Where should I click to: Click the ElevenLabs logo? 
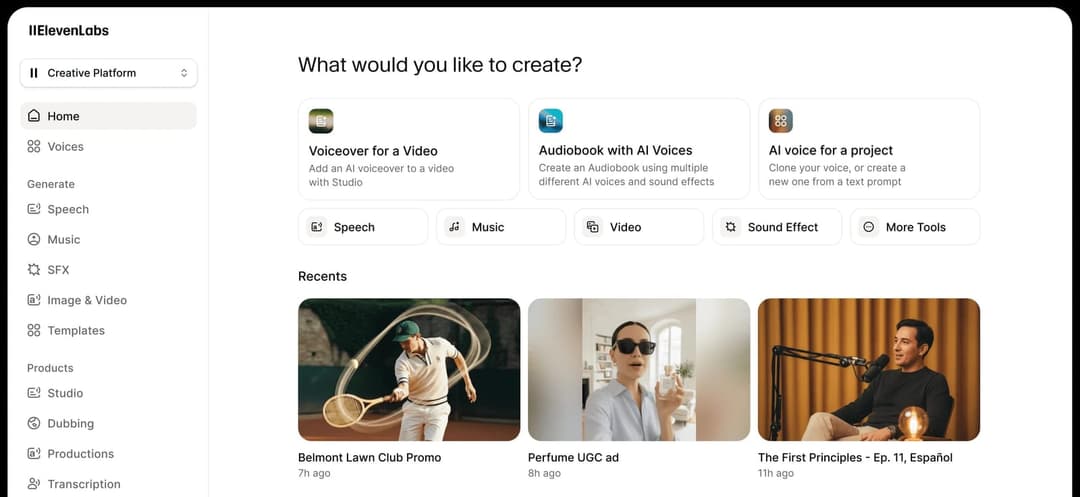69,30
